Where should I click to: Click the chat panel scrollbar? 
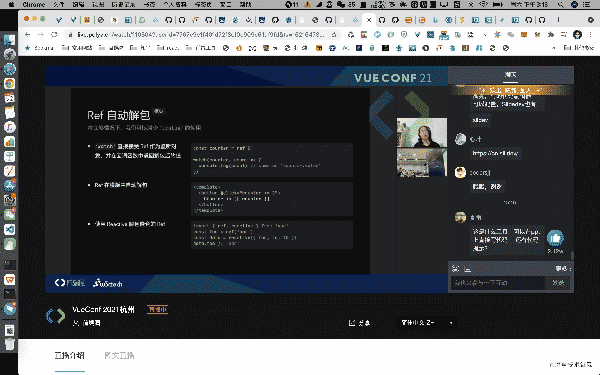(572, 254)
